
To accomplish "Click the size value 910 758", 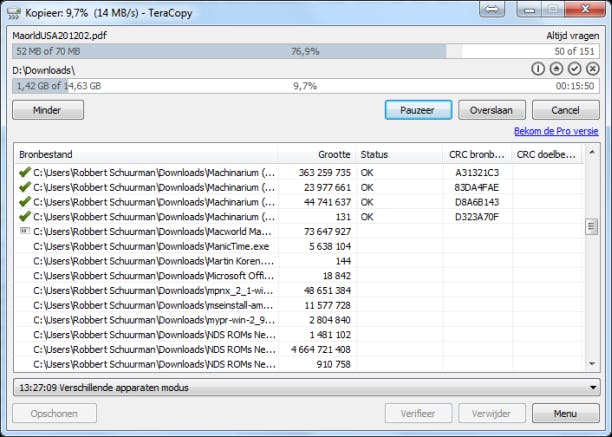I will (333, 364).
